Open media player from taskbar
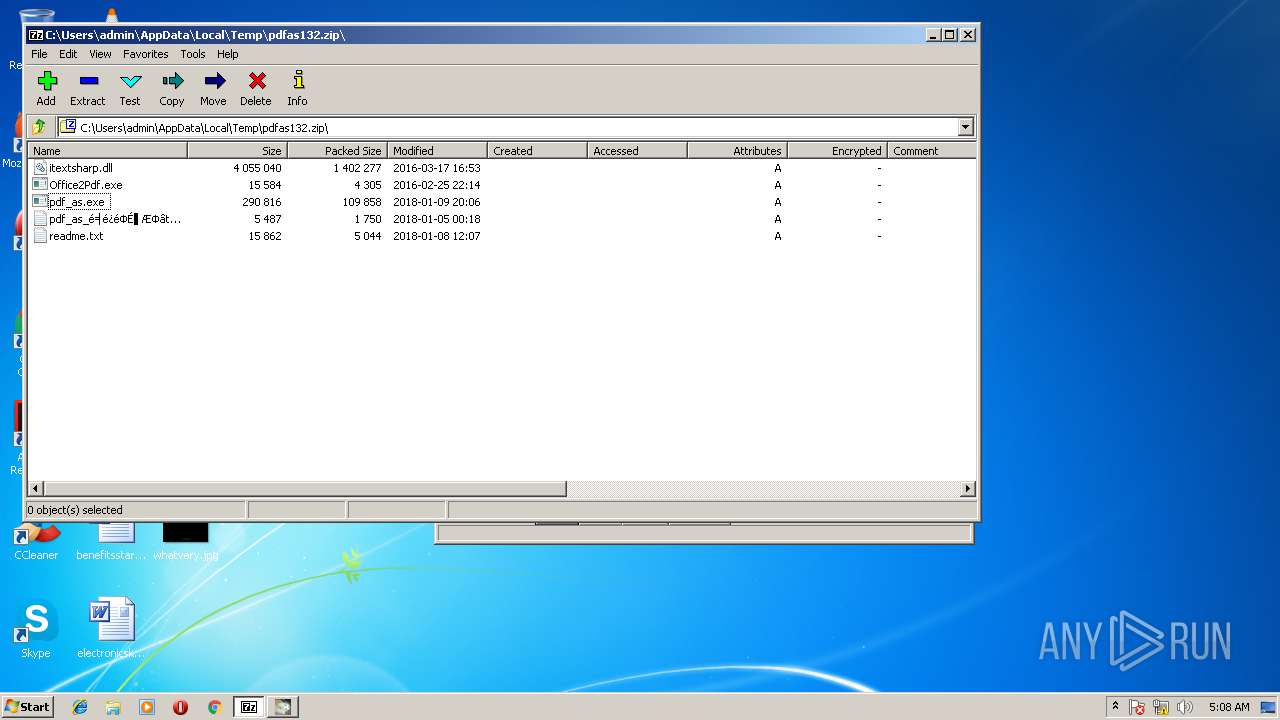Viewport: 1280px width, 720px height. [x=147, y=707]
